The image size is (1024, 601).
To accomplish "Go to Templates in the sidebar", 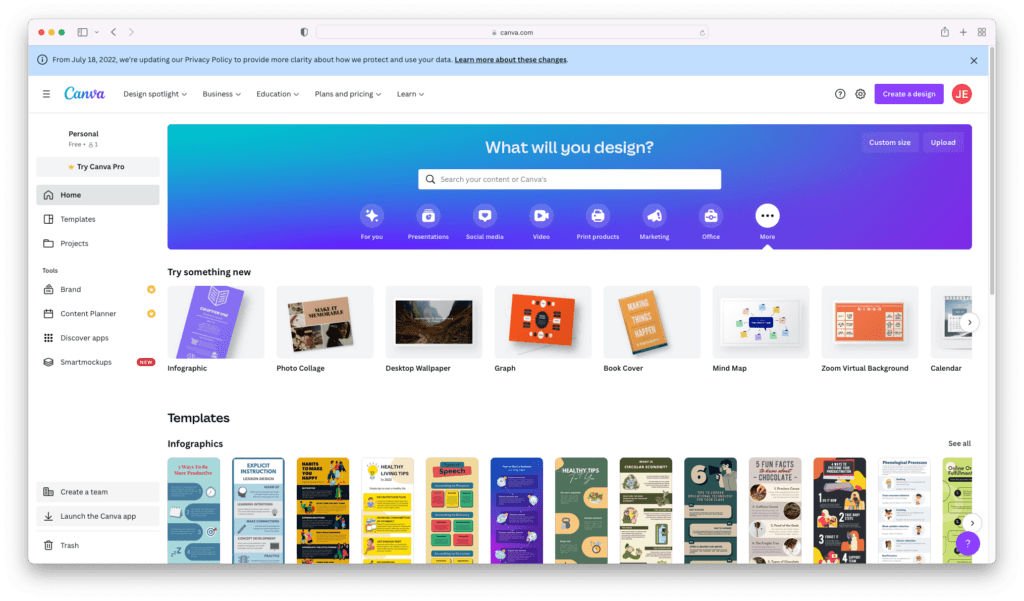I will point(97,219).
